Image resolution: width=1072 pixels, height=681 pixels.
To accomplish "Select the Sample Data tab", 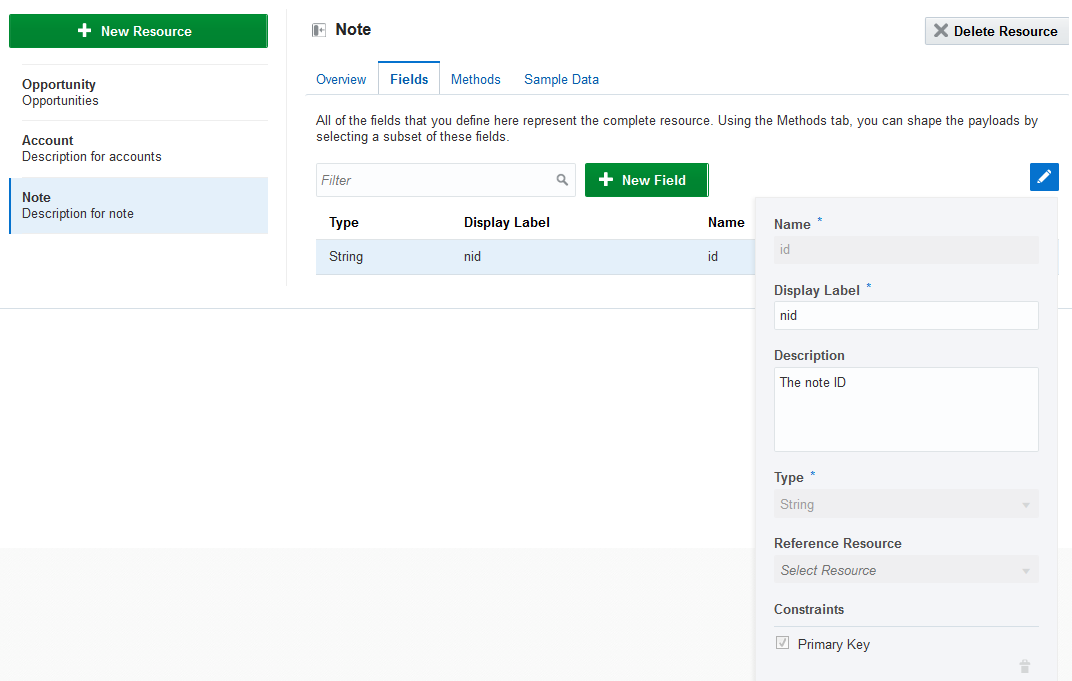I will [561, 79].
